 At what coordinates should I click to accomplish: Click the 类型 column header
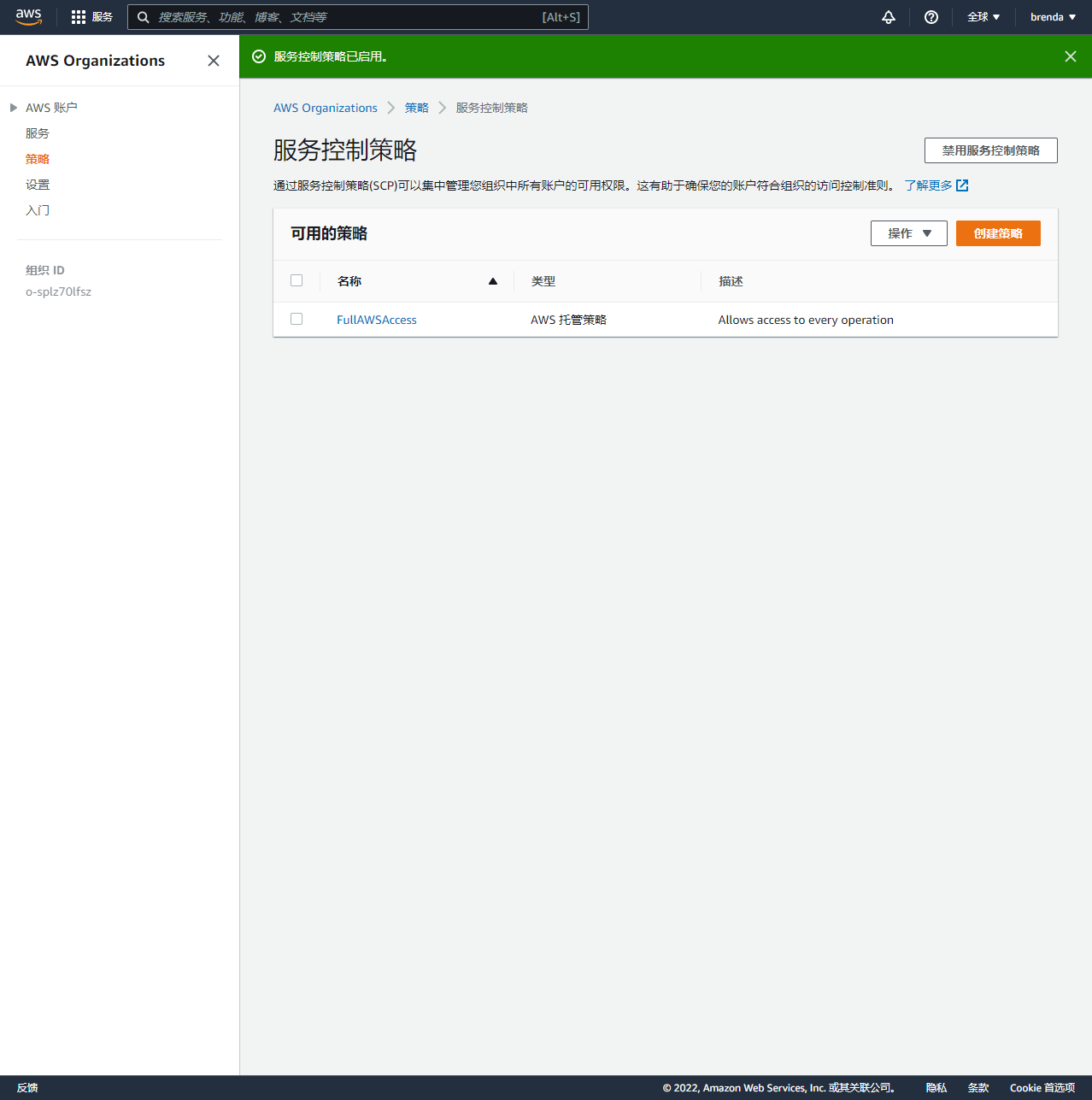pyautogui.click(x=543, y=281)
